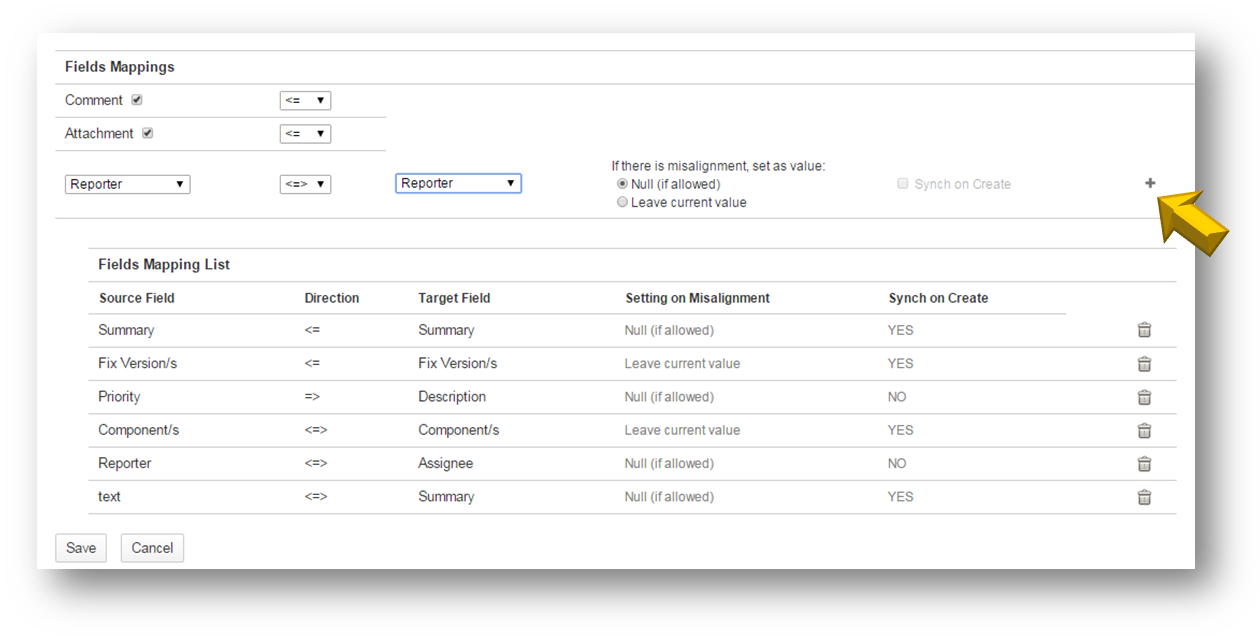Click the plus icon to add mapping
Screen dimensions: 1260x636
coord(1150,183)
